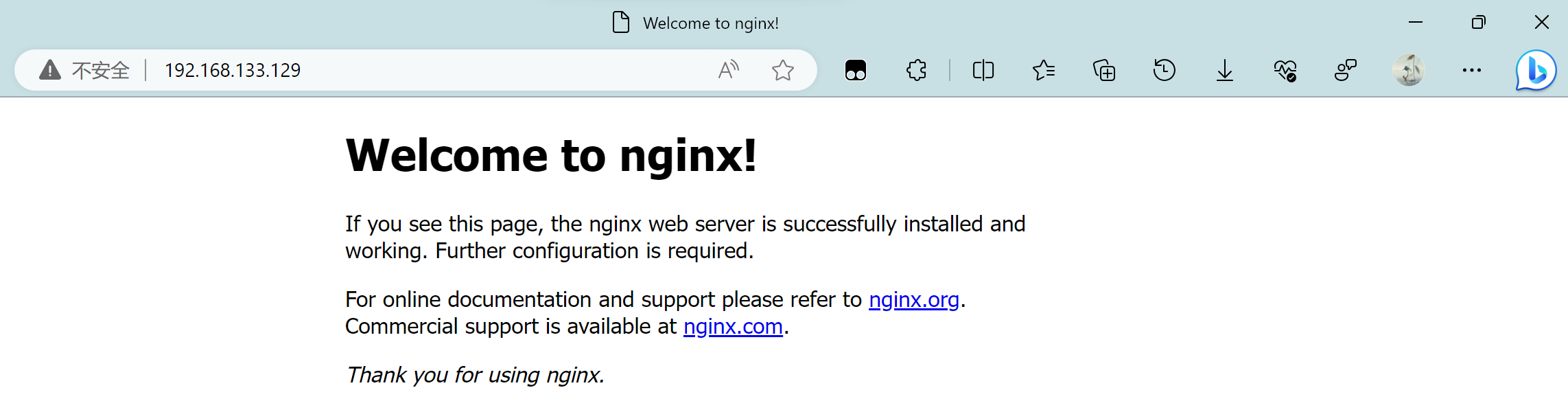This screenshot has height=401, width=1568.
Task: Toggle split screen view
Action: point(983,70)
